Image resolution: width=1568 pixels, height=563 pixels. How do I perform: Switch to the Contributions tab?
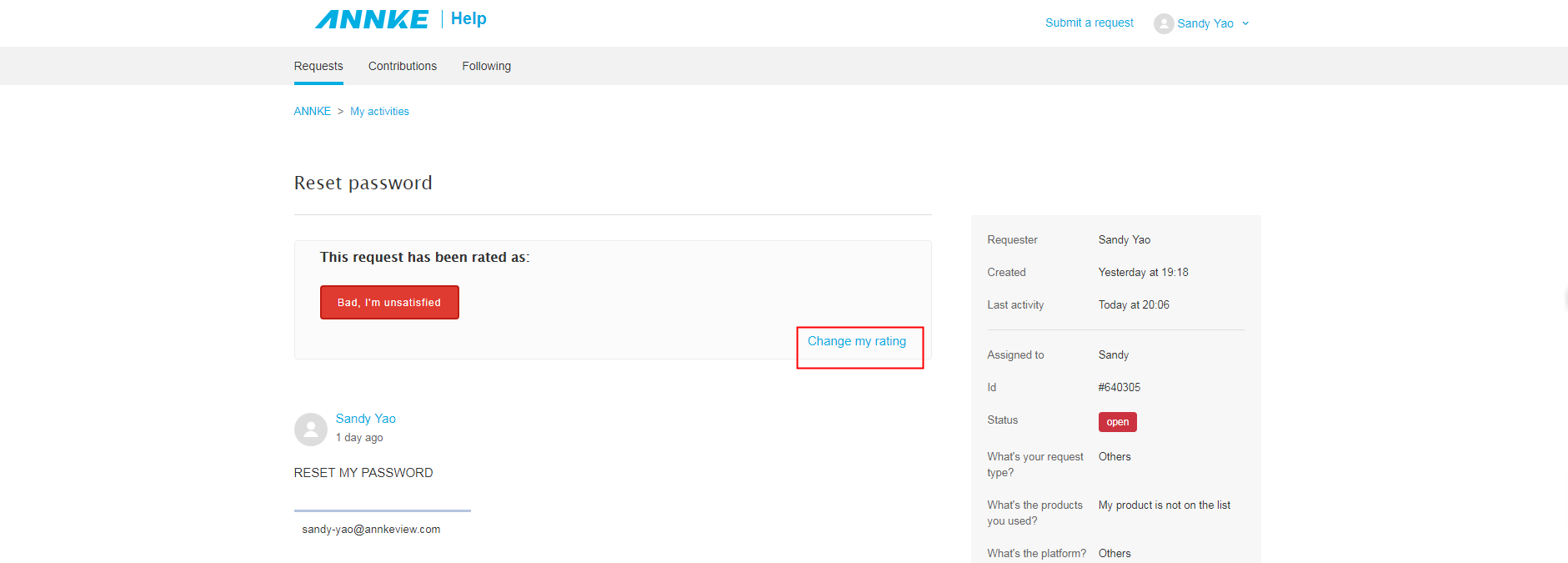[x=403, y=66]
